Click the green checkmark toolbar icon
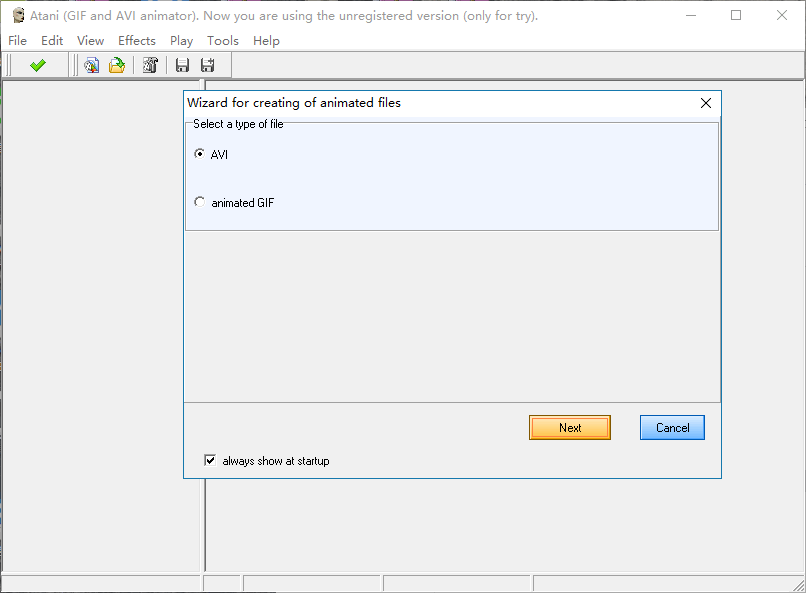The width and height of the screenshot is (806, 593). pos(38,65)
